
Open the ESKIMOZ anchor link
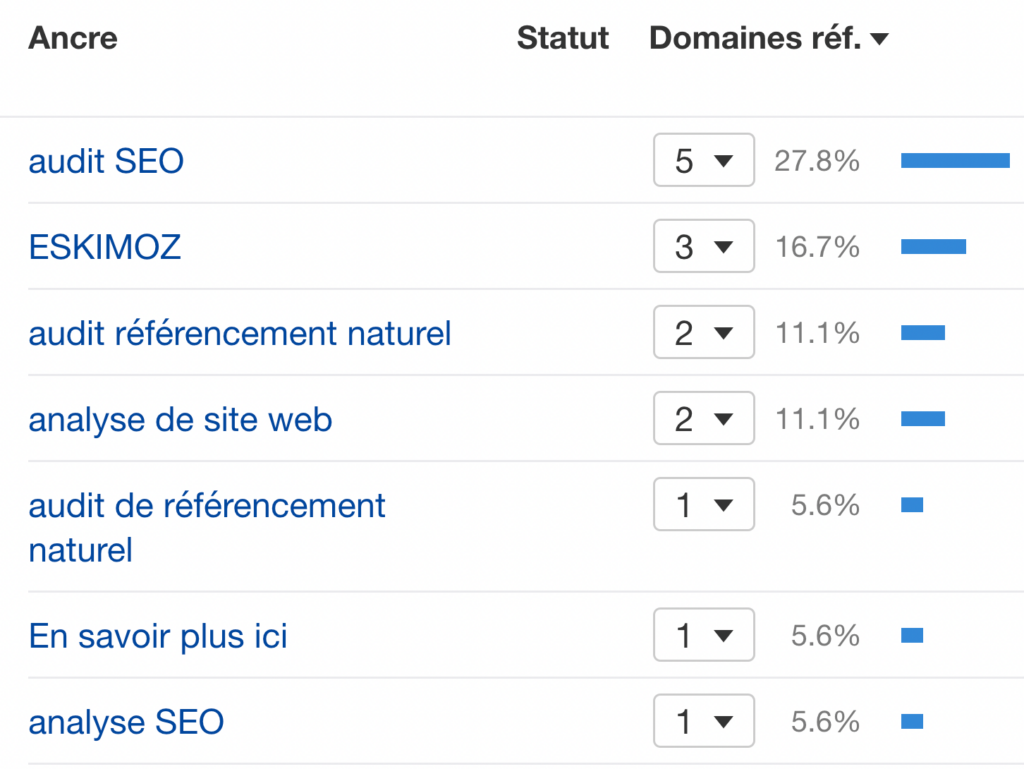104,247
